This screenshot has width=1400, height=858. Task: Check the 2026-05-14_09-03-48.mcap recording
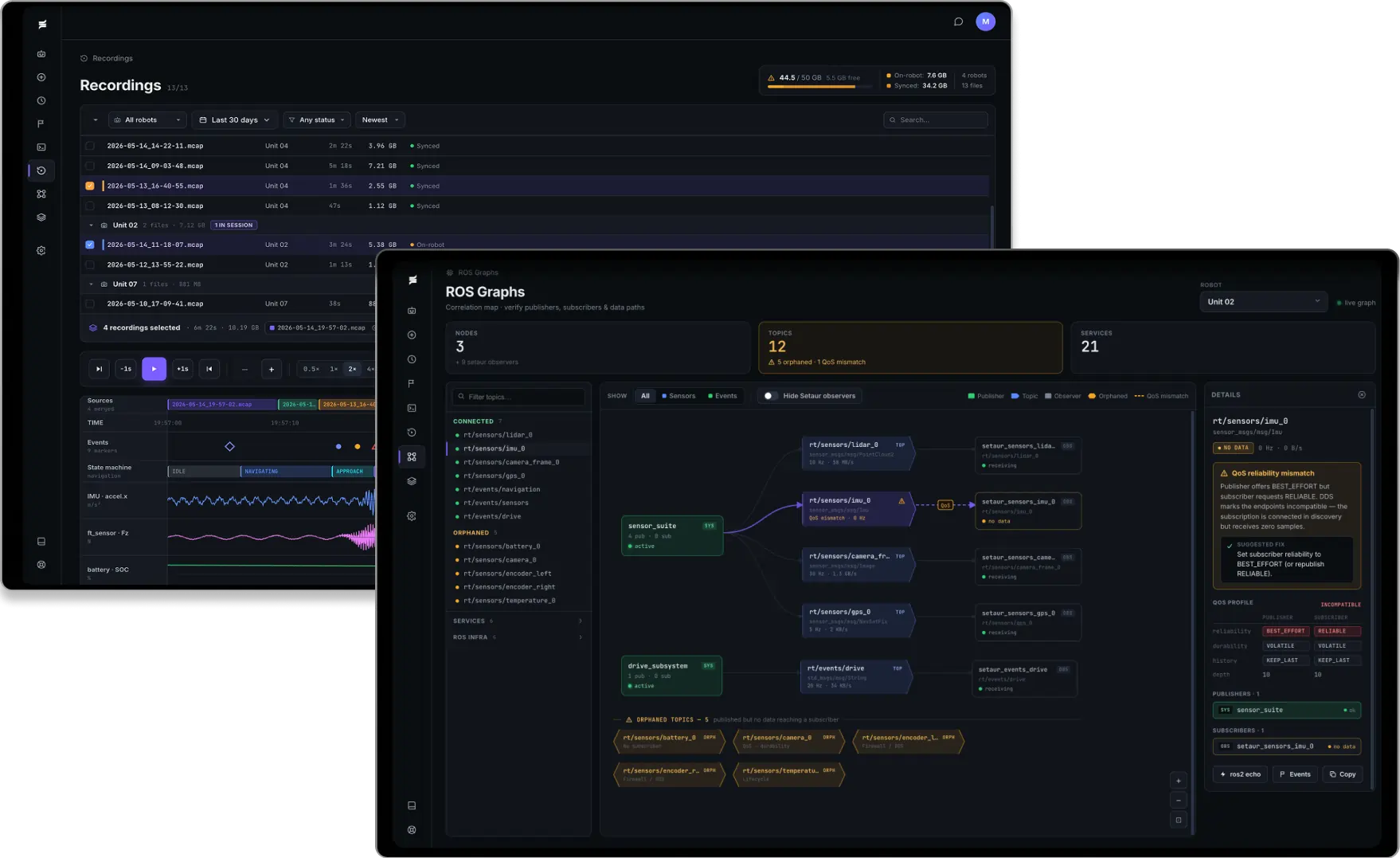pos(90,166)
